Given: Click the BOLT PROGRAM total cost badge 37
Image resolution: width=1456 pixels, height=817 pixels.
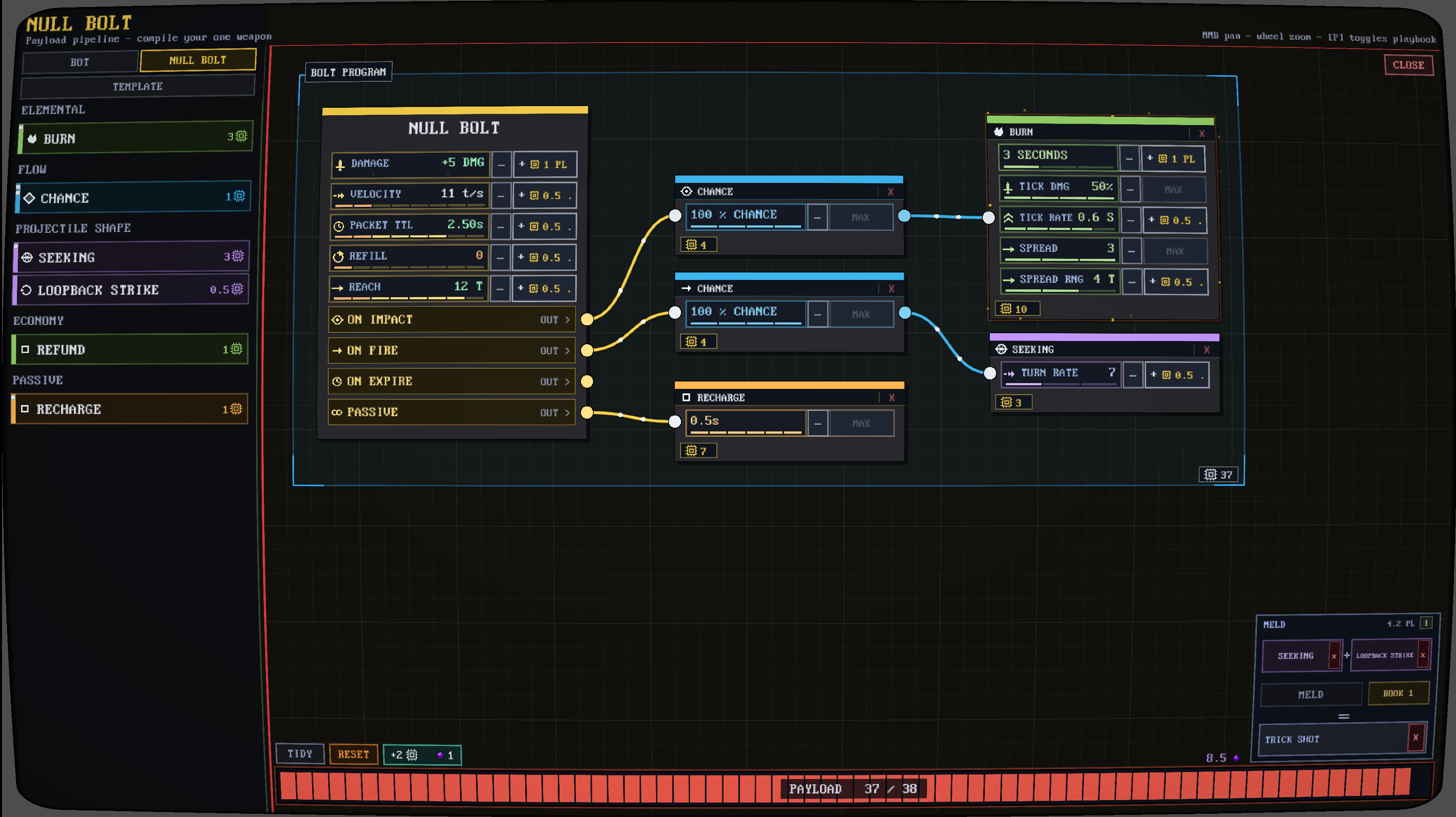Looking at the screenshot, I should pyautogui.click(x=1218, y=475).
